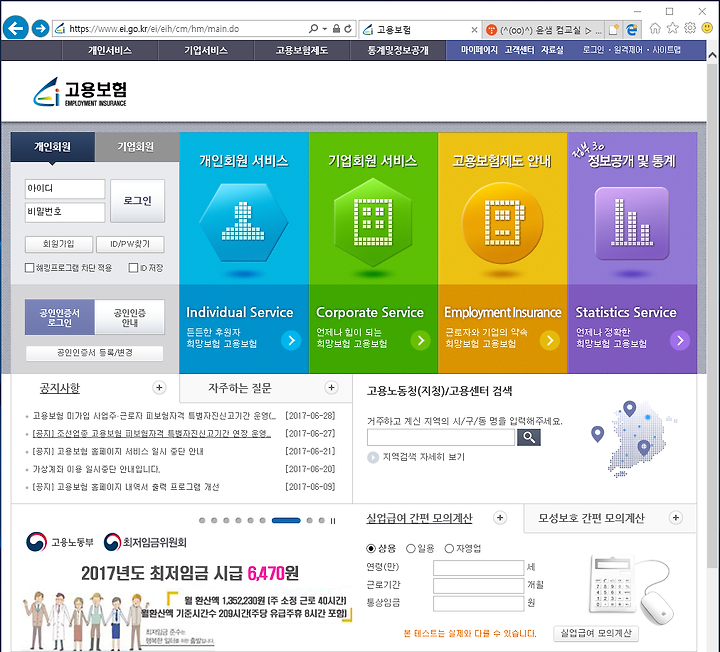Click the 공인인증서 로그인 button
This screenshot has height=652, width=720.
pyautogui.click(x=60, y=317)
